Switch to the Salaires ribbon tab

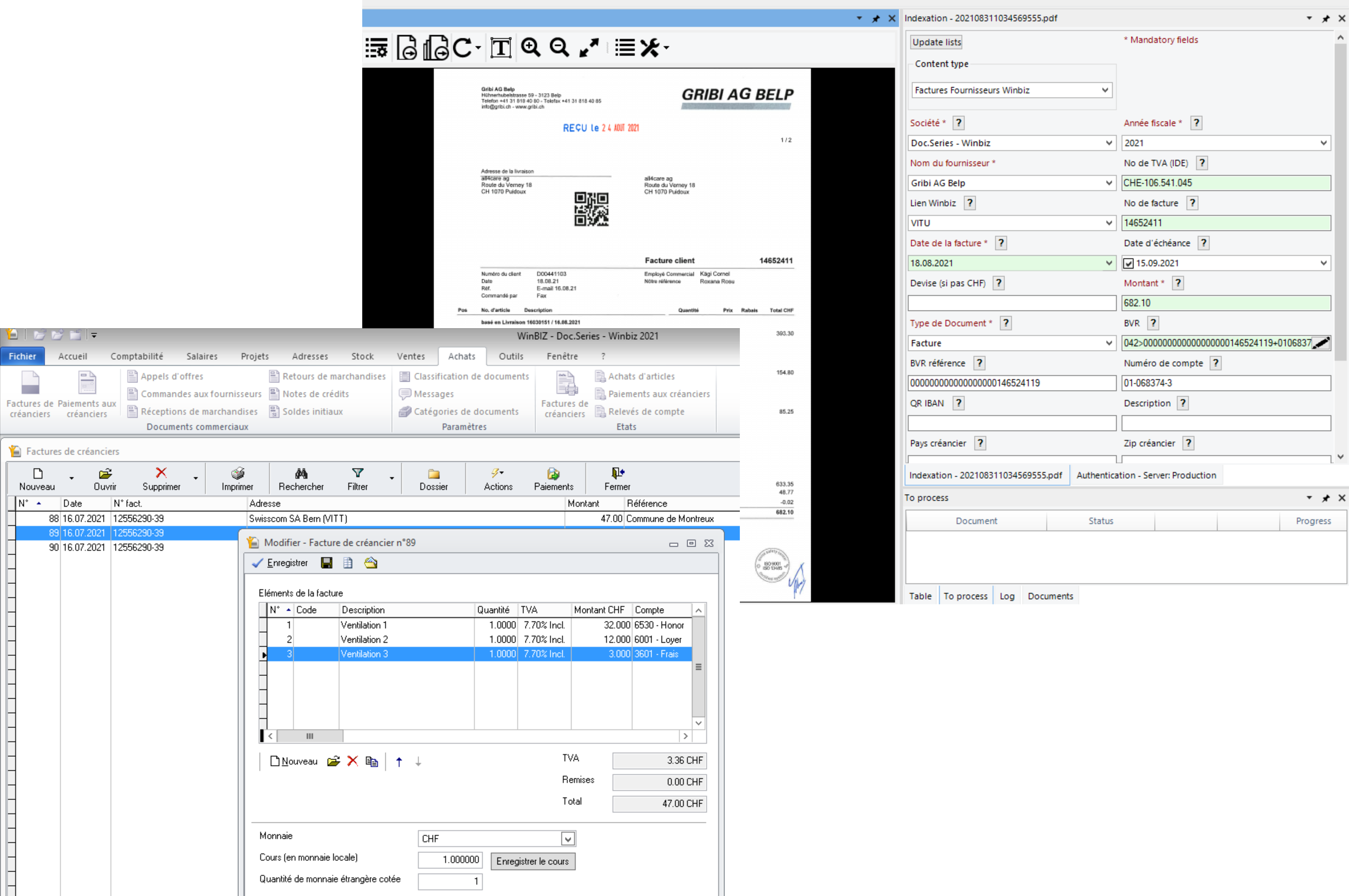(x=202, y=356)
